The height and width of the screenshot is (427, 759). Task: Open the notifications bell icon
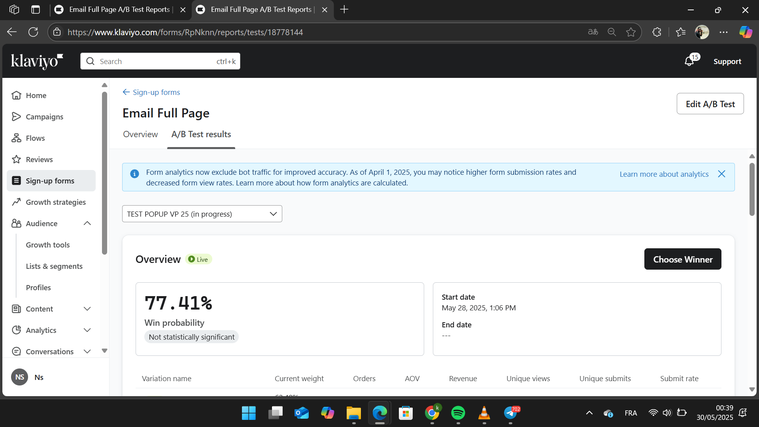pyautogui.click(x=689, y=61)
